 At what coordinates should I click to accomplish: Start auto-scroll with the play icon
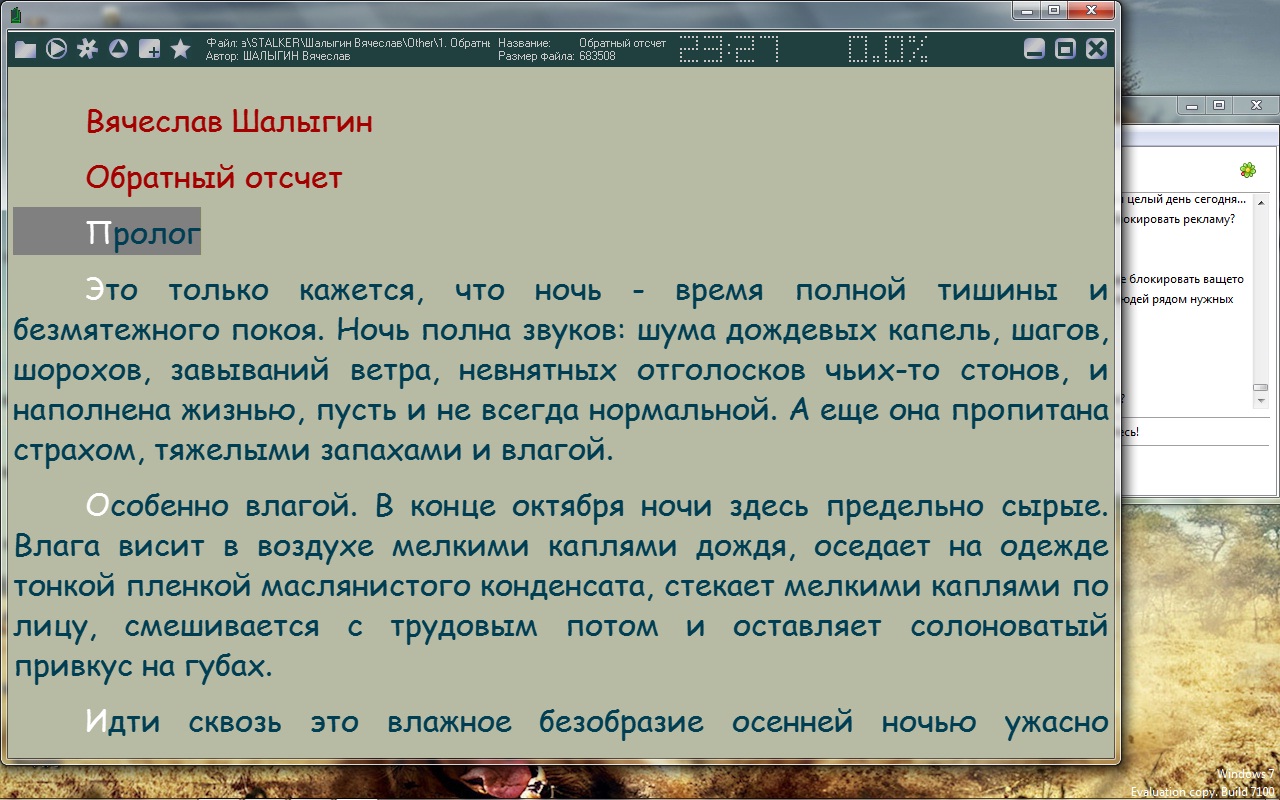click(x=56, y=48)
